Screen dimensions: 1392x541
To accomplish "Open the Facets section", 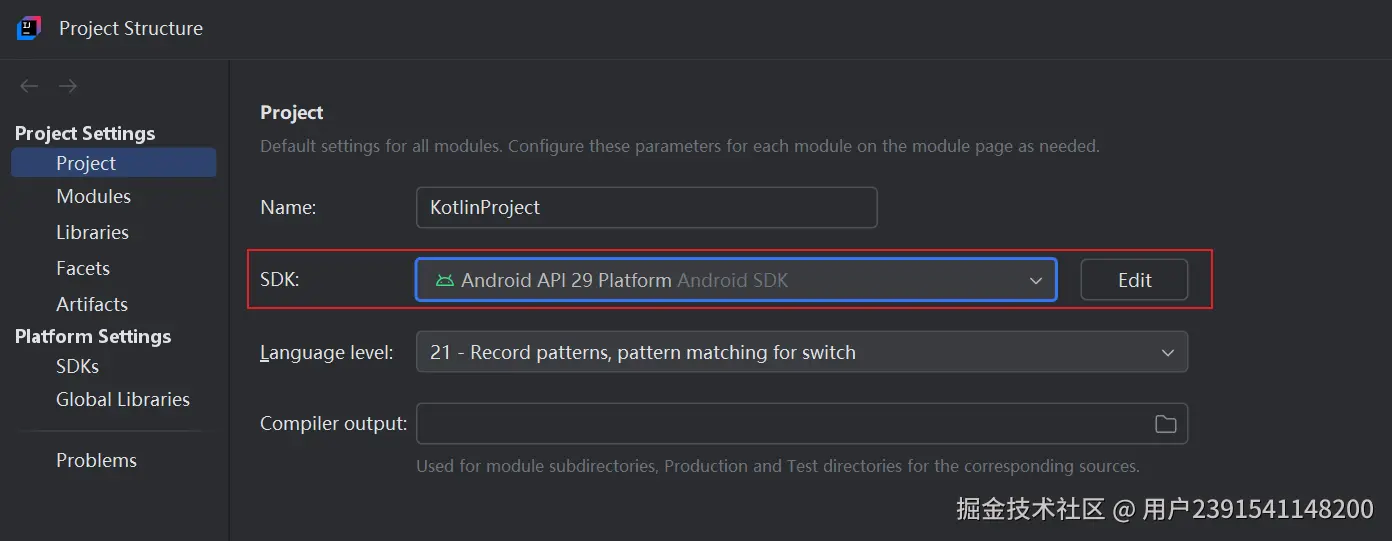I will (83, 268).
